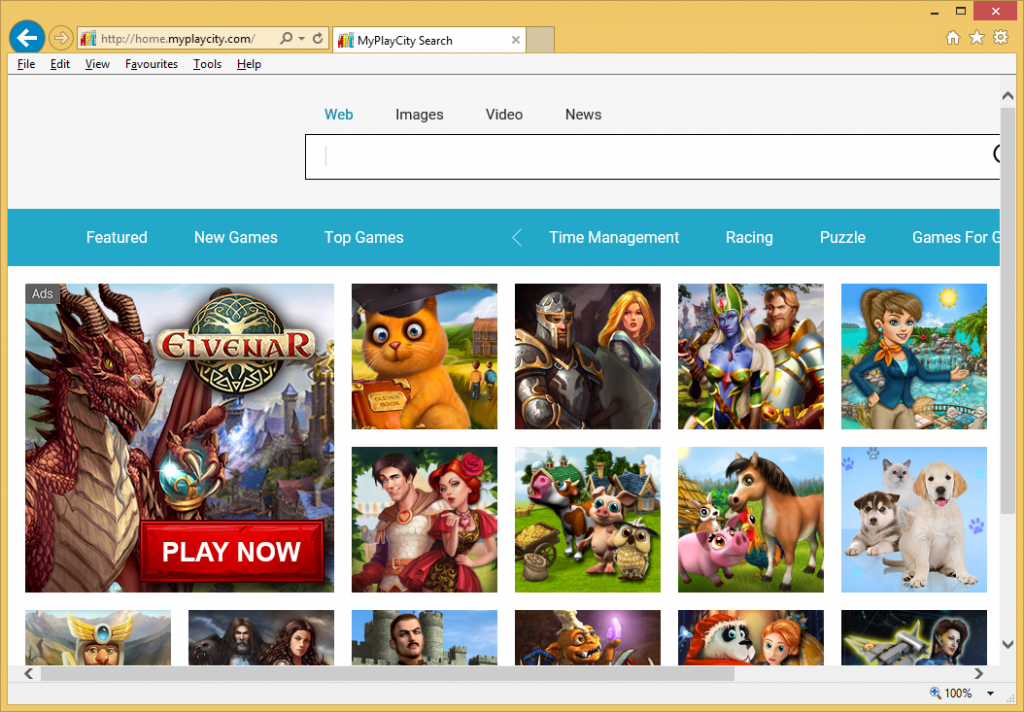Image resolution: width=1024 pixels, height=712 pixels.
Task: Open the resort woman with orange scarf game
Action: pyautogui.click(x=914, y=356)
